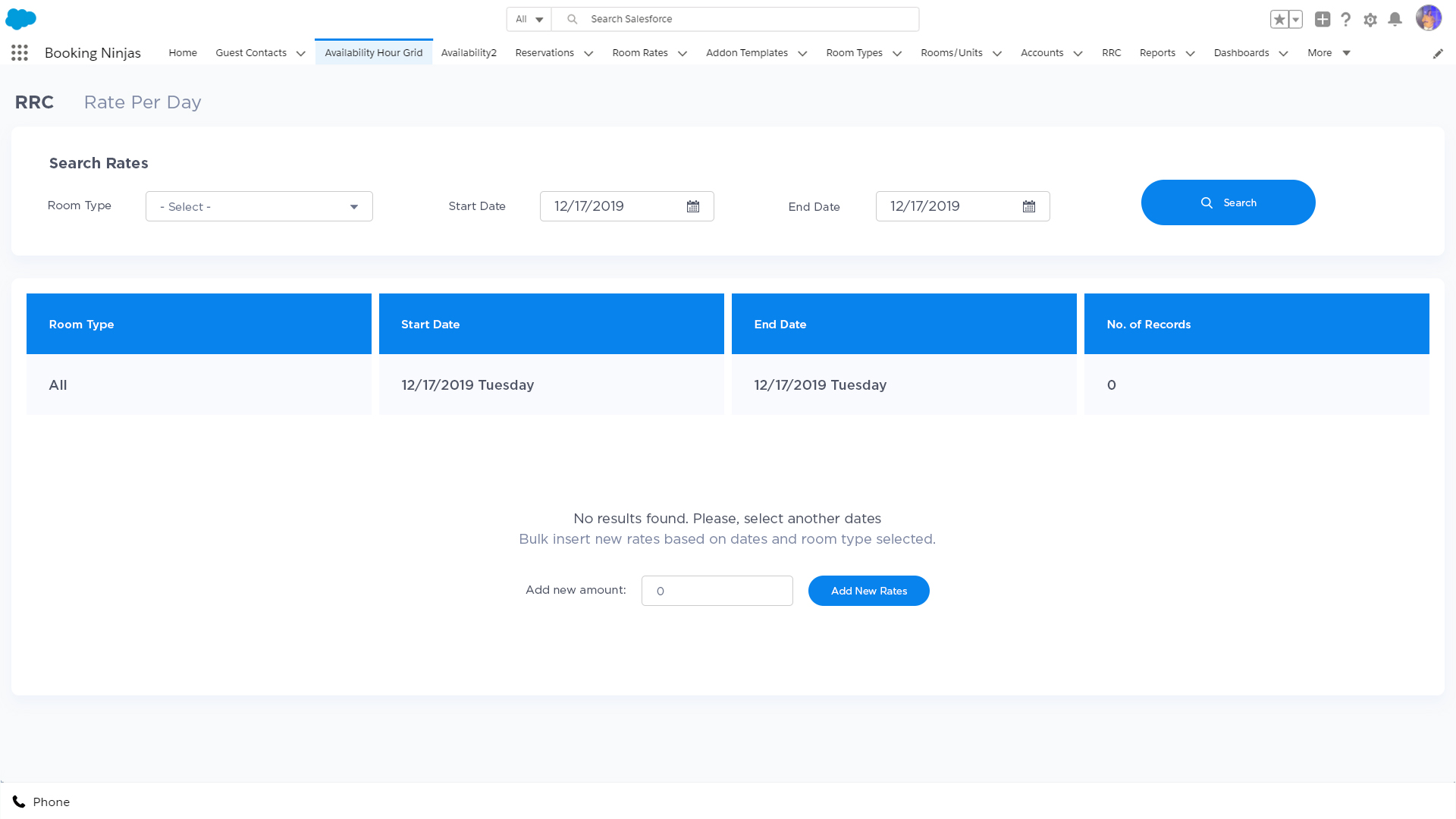The height and width of the screenshot is (819, 1456).
Task: Open the Room Rates tab
Action: 640,52
